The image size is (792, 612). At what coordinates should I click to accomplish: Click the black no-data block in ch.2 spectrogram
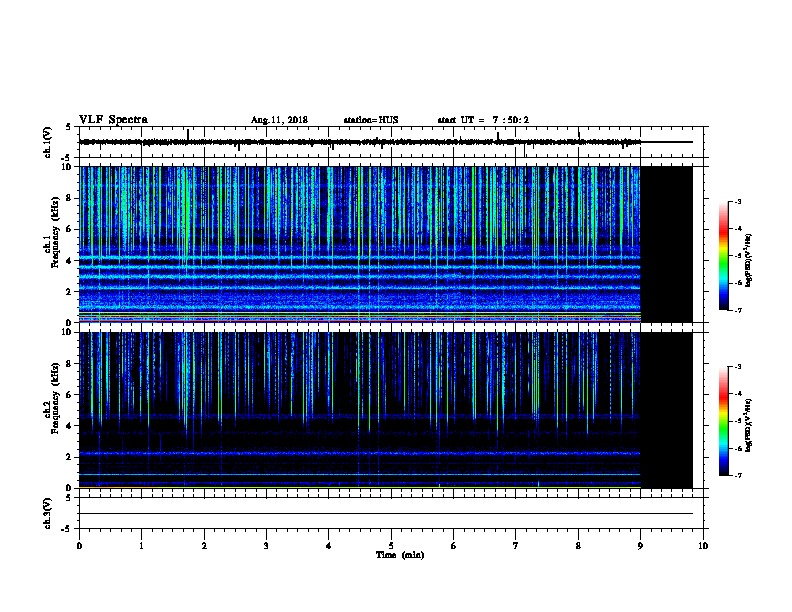click(x=667, y=410)
